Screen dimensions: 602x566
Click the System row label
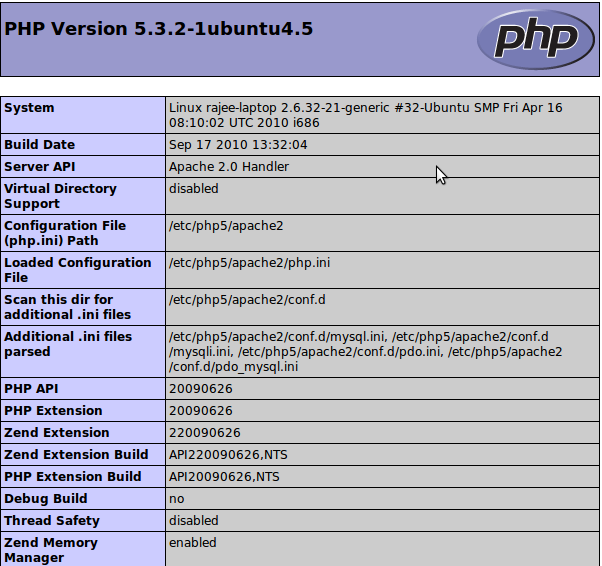point(29,108)
